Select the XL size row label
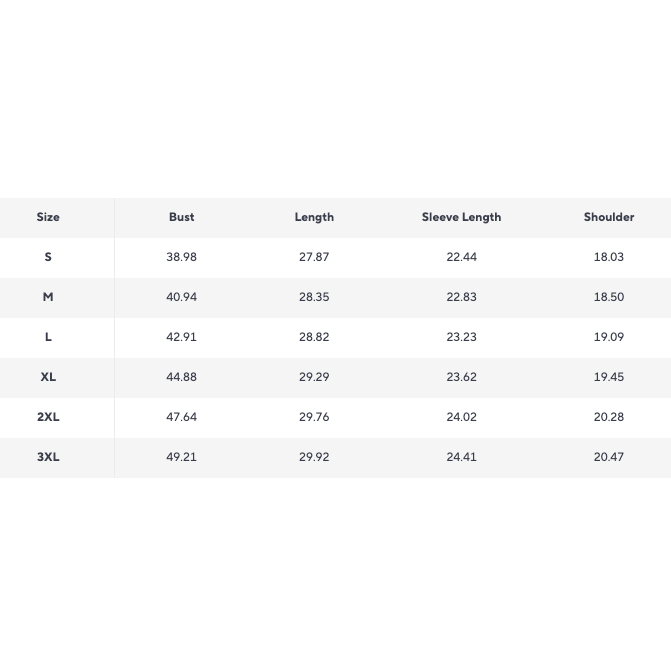This screenshot has width=671, height=671. point(48,377)
